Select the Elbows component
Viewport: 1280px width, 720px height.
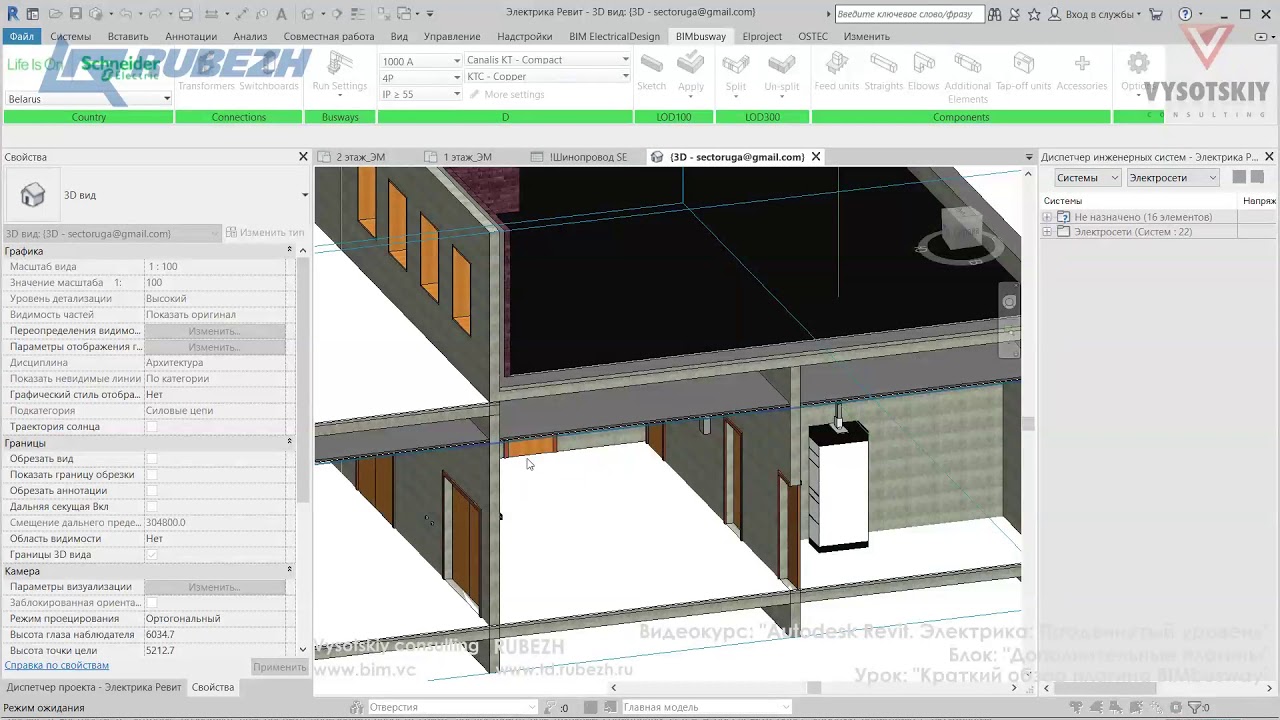point(923,73)
